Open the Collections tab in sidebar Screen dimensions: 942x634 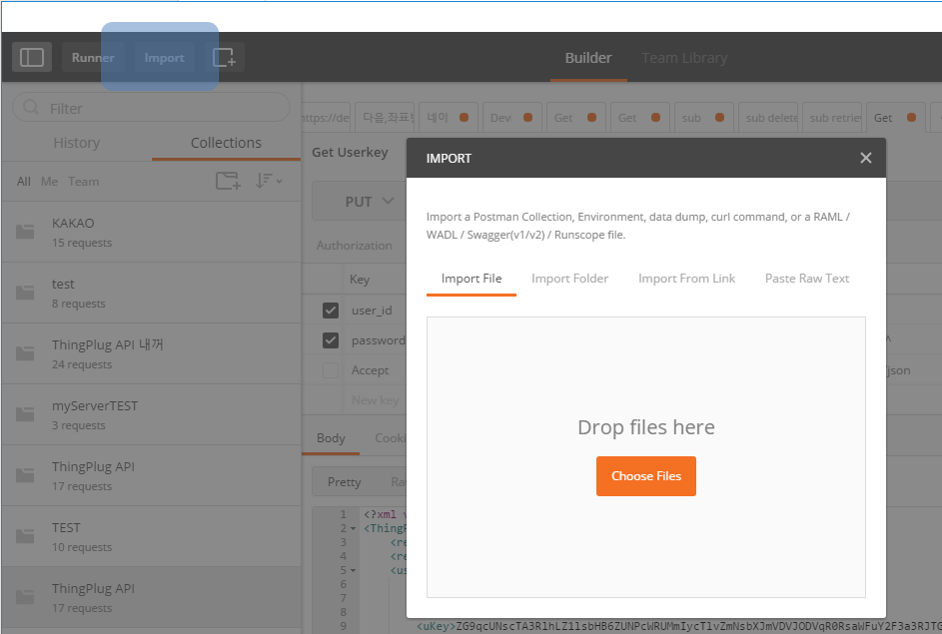(226, 143)
